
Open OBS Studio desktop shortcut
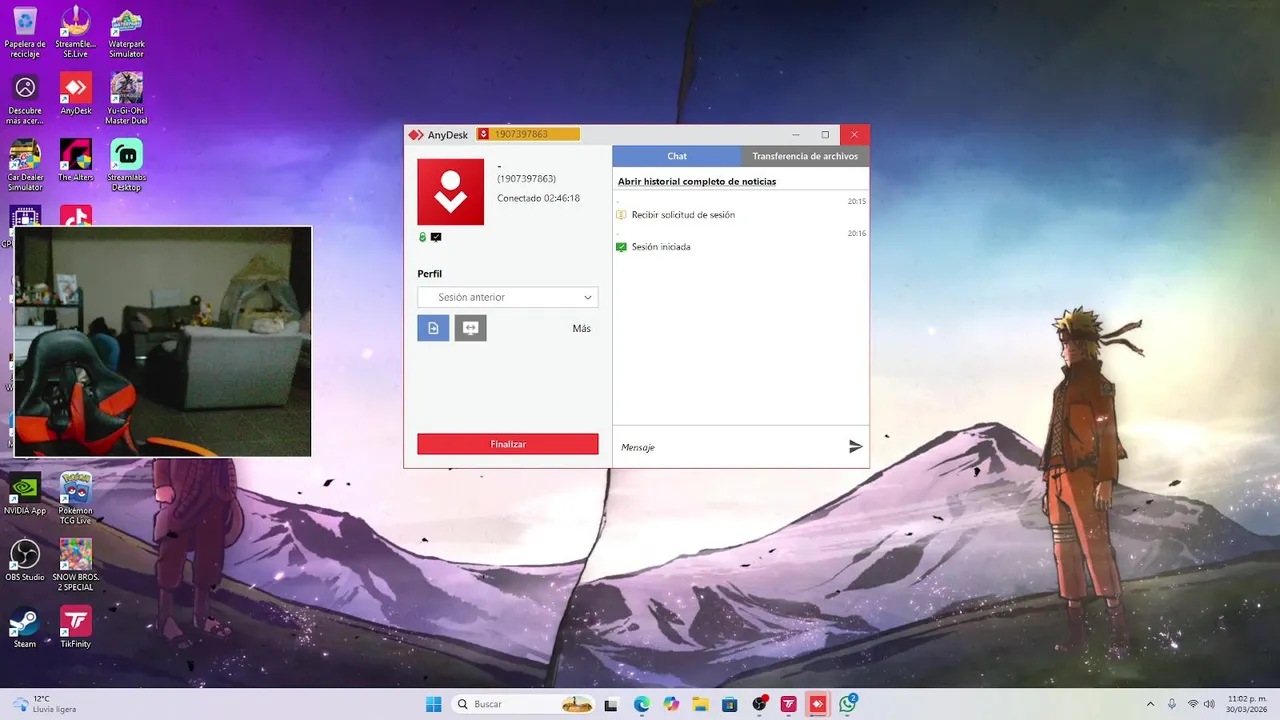(x=25, y=561)
